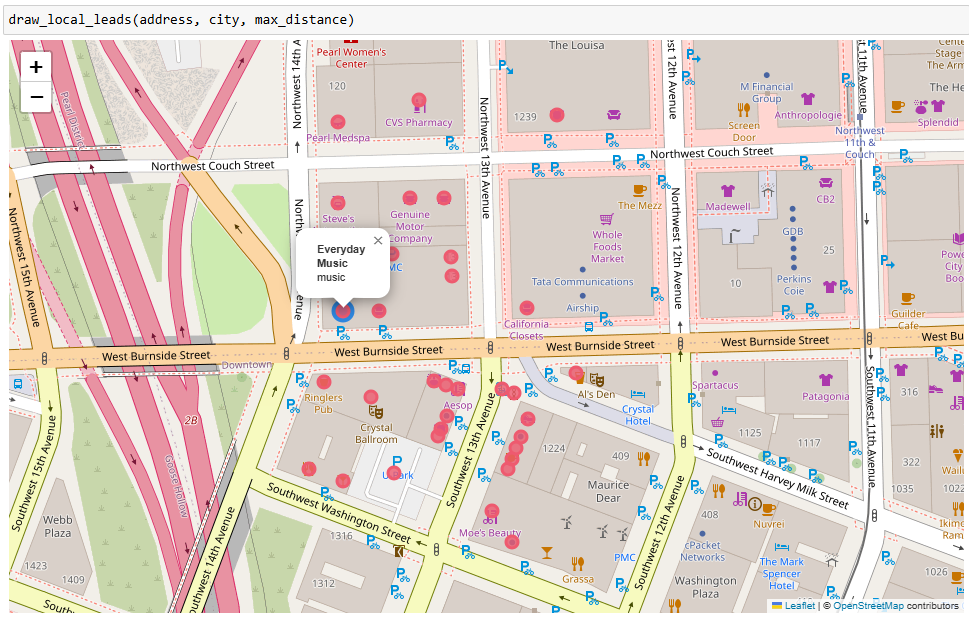The height and width of the screenshot is (617, 969).
Task: Click the Genuine Motor Company label
Action: (x=411, y=226)
